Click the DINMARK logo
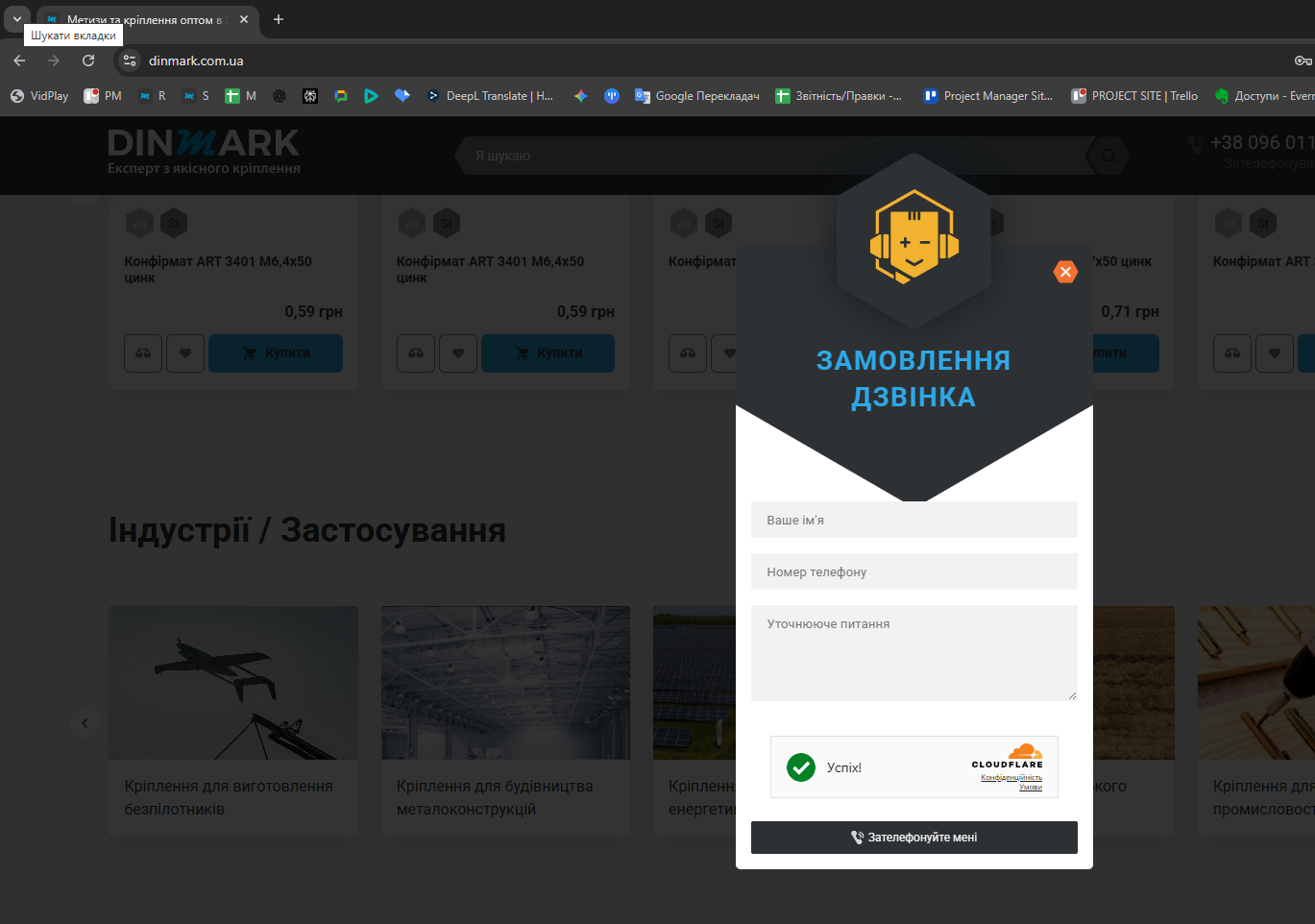 coord(204,152)
